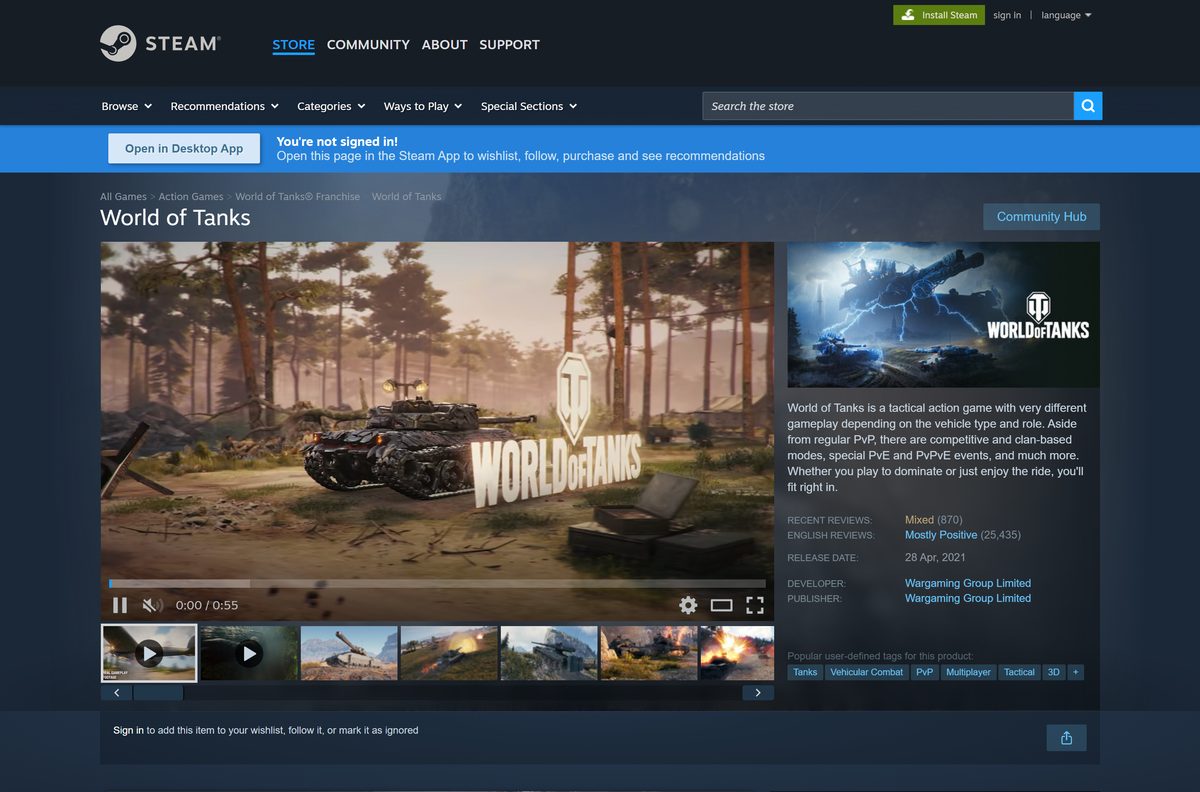Click the PvP tag
This screenshot has height=792, width=1200.
coord(924,672)
